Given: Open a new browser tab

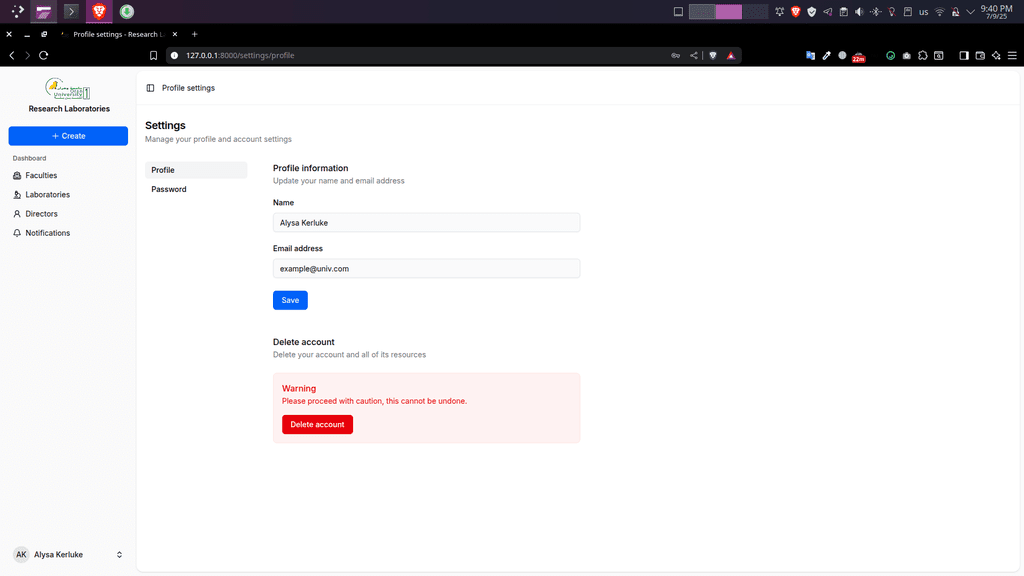Looking at the screenshot, I should (x=195, y=34).
